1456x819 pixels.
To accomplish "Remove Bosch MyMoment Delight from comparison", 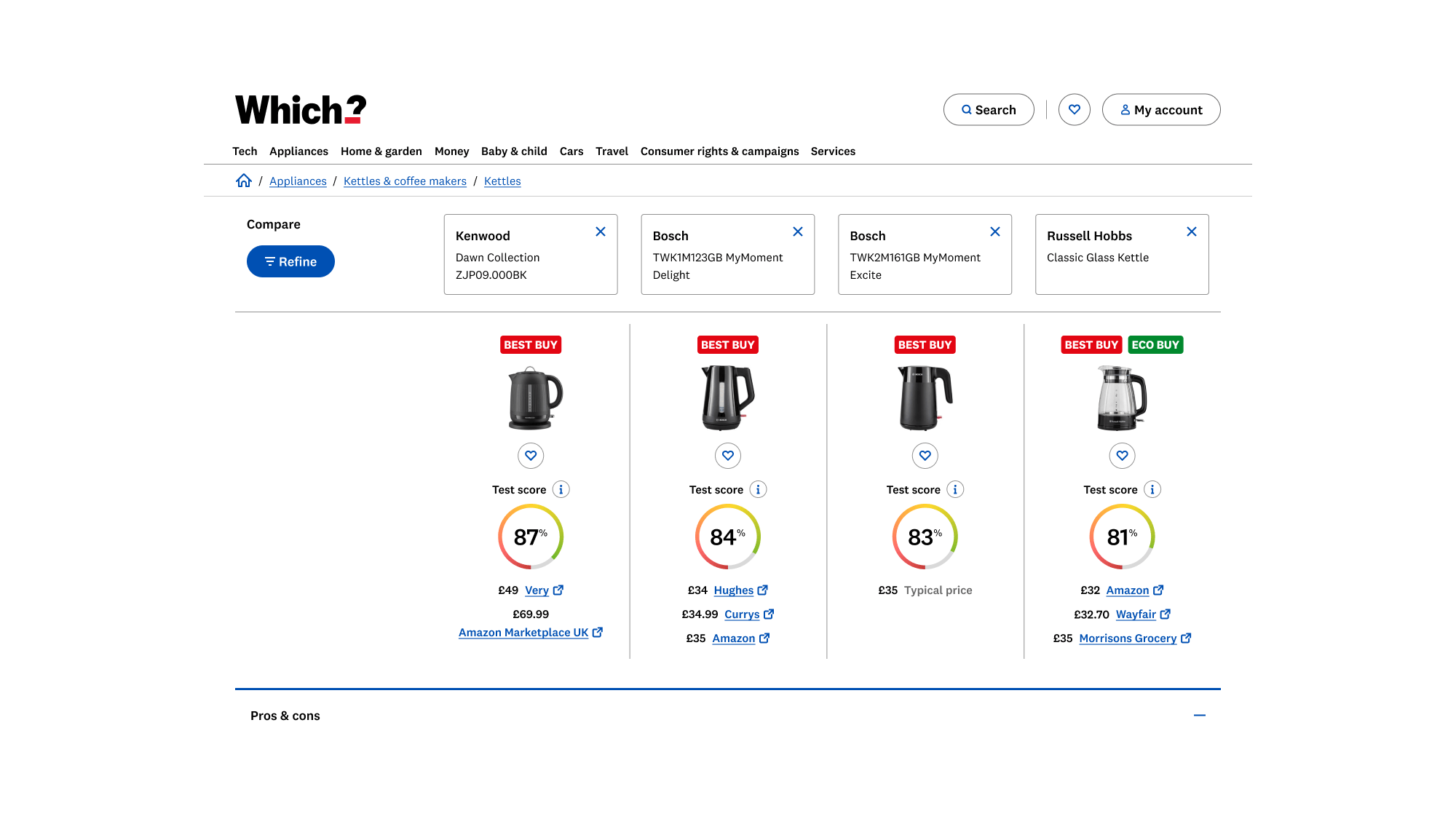I will (798, 232).
